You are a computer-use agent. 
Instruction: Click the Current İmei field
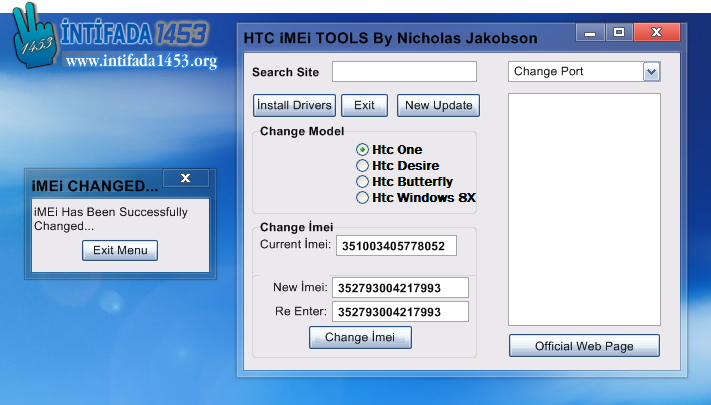(396, 246)
